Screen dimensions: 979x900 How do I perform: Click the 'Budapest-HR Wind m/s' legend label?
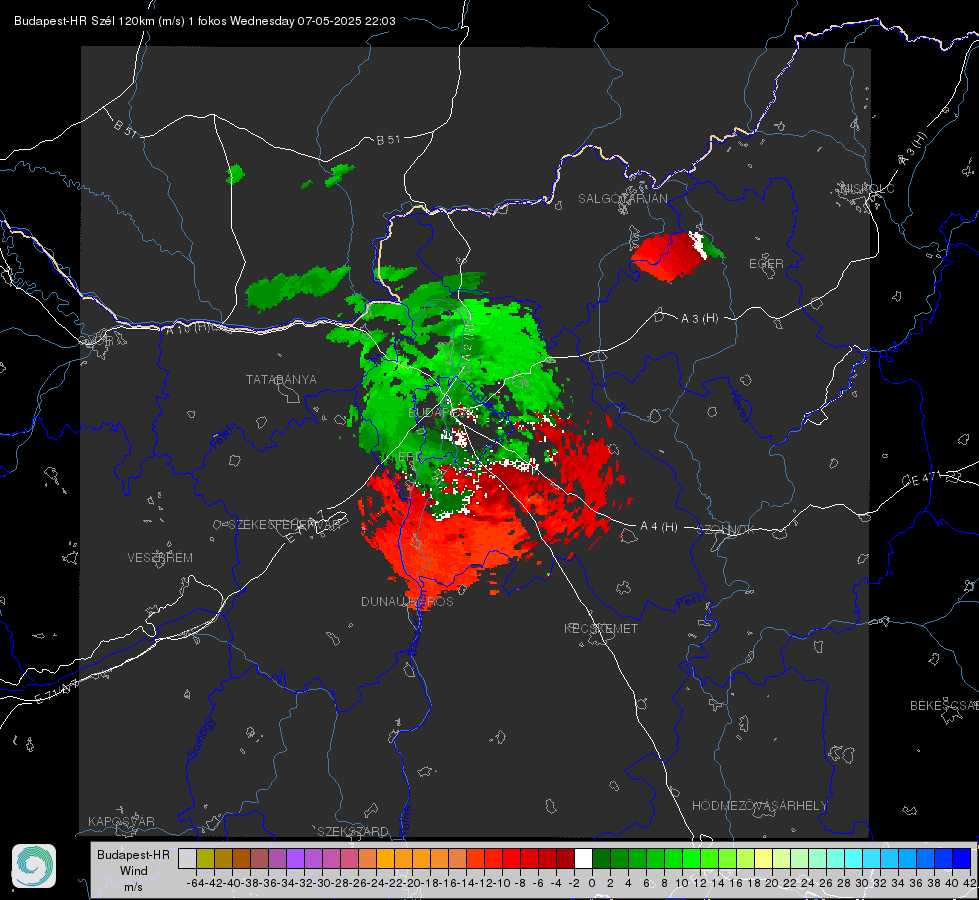tap(133, 871)
